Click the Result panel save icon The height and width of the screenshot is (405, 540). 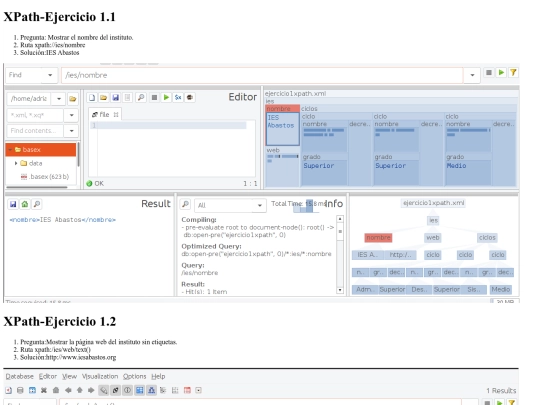13,204
